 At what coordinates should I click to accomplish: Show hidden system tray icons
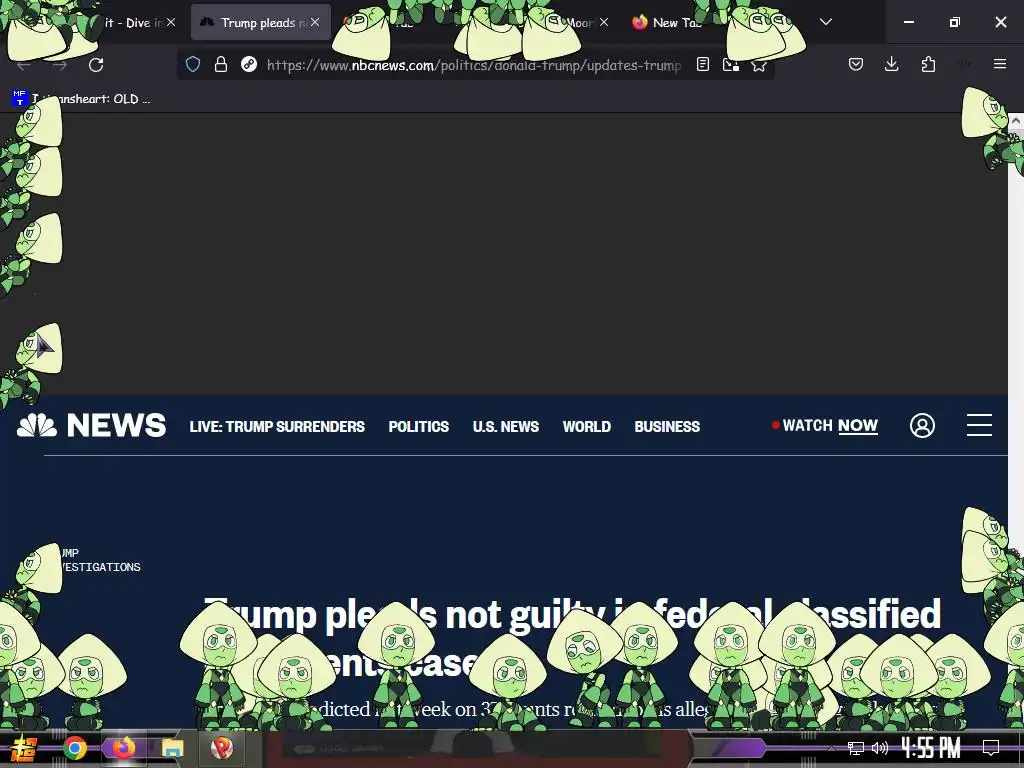coord(831,748)
